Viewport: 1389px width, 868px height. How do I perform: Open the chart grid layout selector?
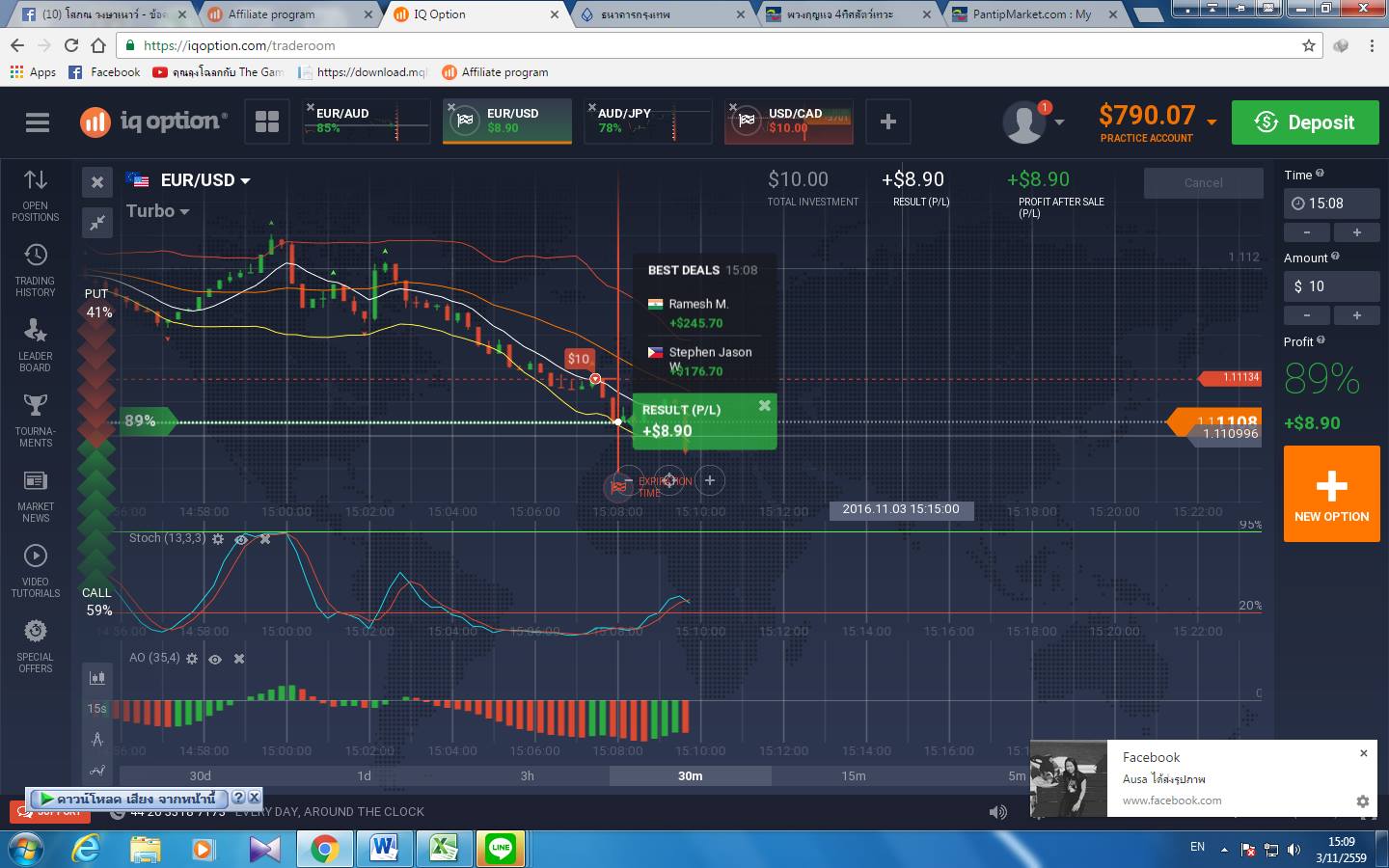point(267,122)
